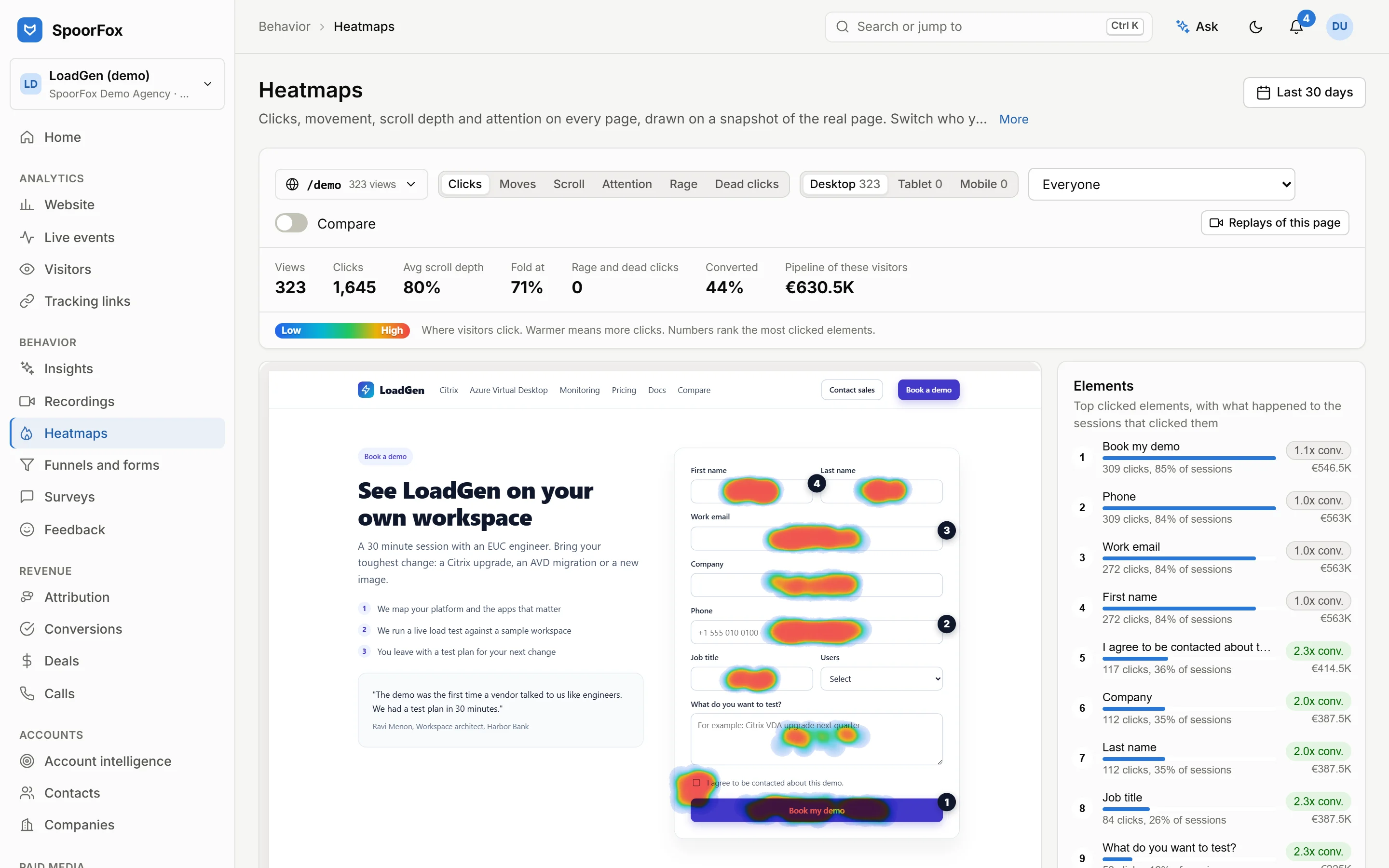Open Insights sparkle item
Image resolution: width=1389 pixels, height=868 pixels.
(117, 368)
